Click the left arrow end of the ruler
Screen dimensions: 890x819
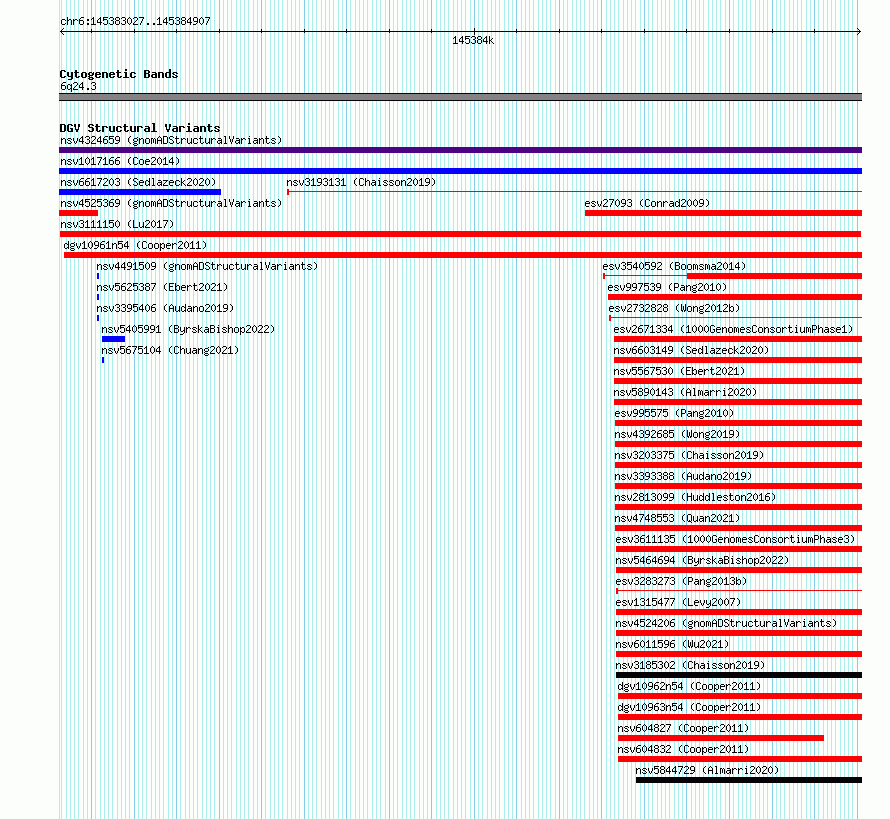pyautogui.click(x=62, y=31)
